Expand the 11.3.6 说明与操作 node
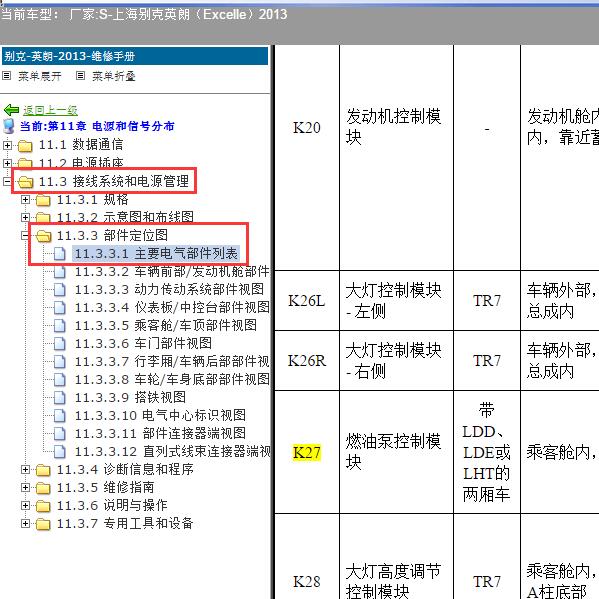This screenshot has width=599, height=599. pos(25,505)
